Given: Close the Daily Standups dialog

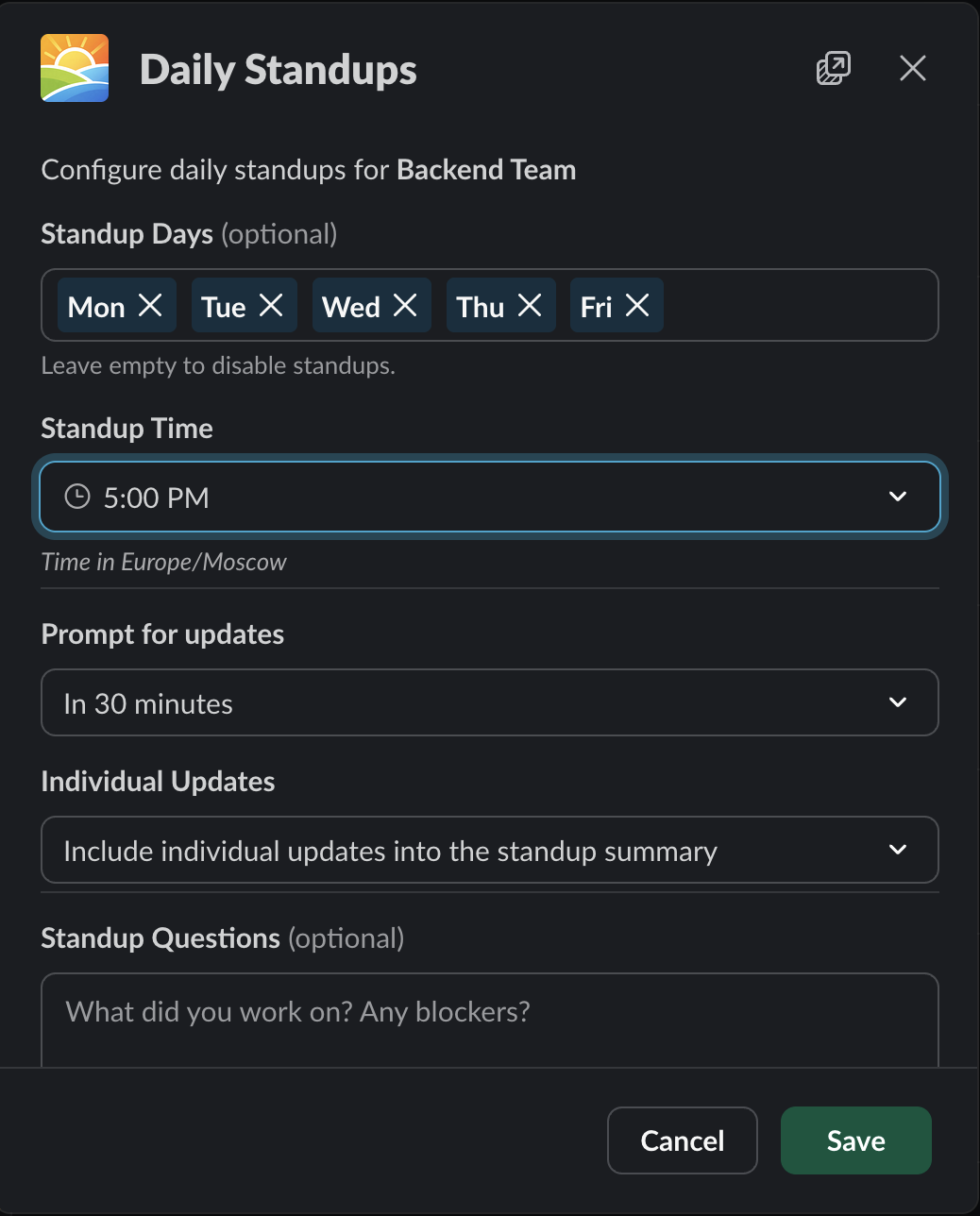Looking at the screenshot, I should pyautogui.click(x=912, y=68).
